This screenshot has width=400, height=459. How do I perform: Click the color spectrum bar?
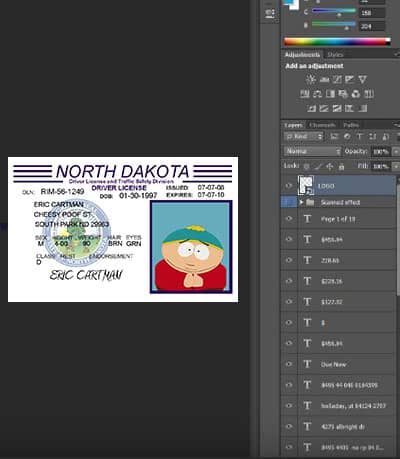337,41
